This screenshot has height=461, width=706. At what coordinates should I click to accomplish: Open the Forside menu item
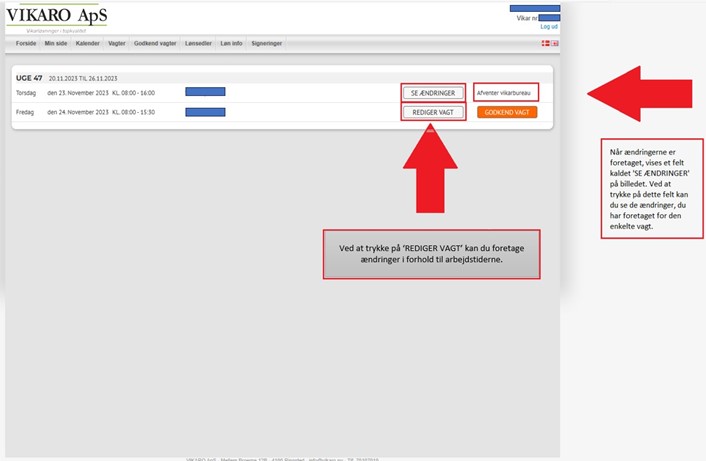[26, 44]
